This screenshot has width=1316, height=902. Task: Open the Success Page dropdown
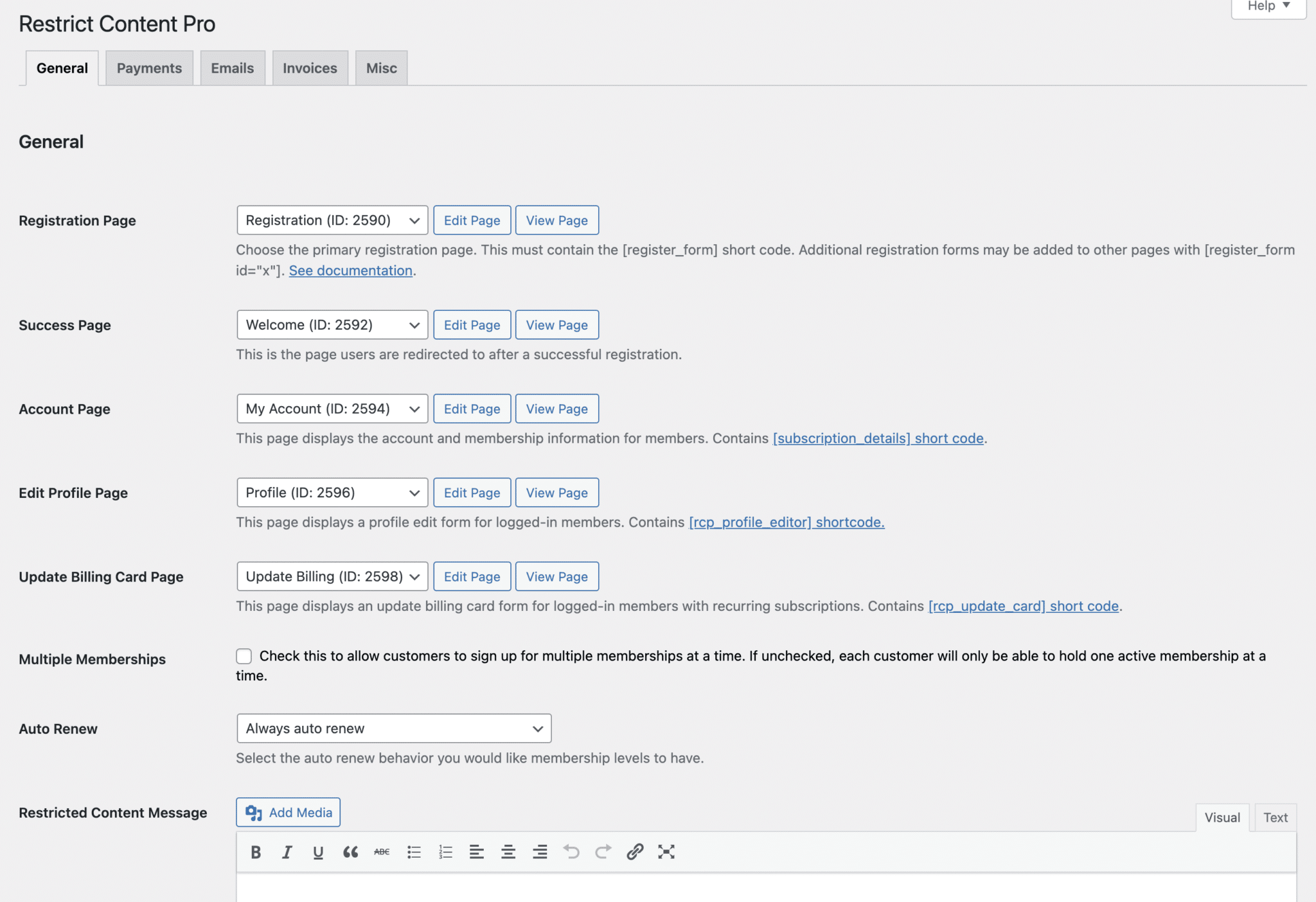pos(332,325)
